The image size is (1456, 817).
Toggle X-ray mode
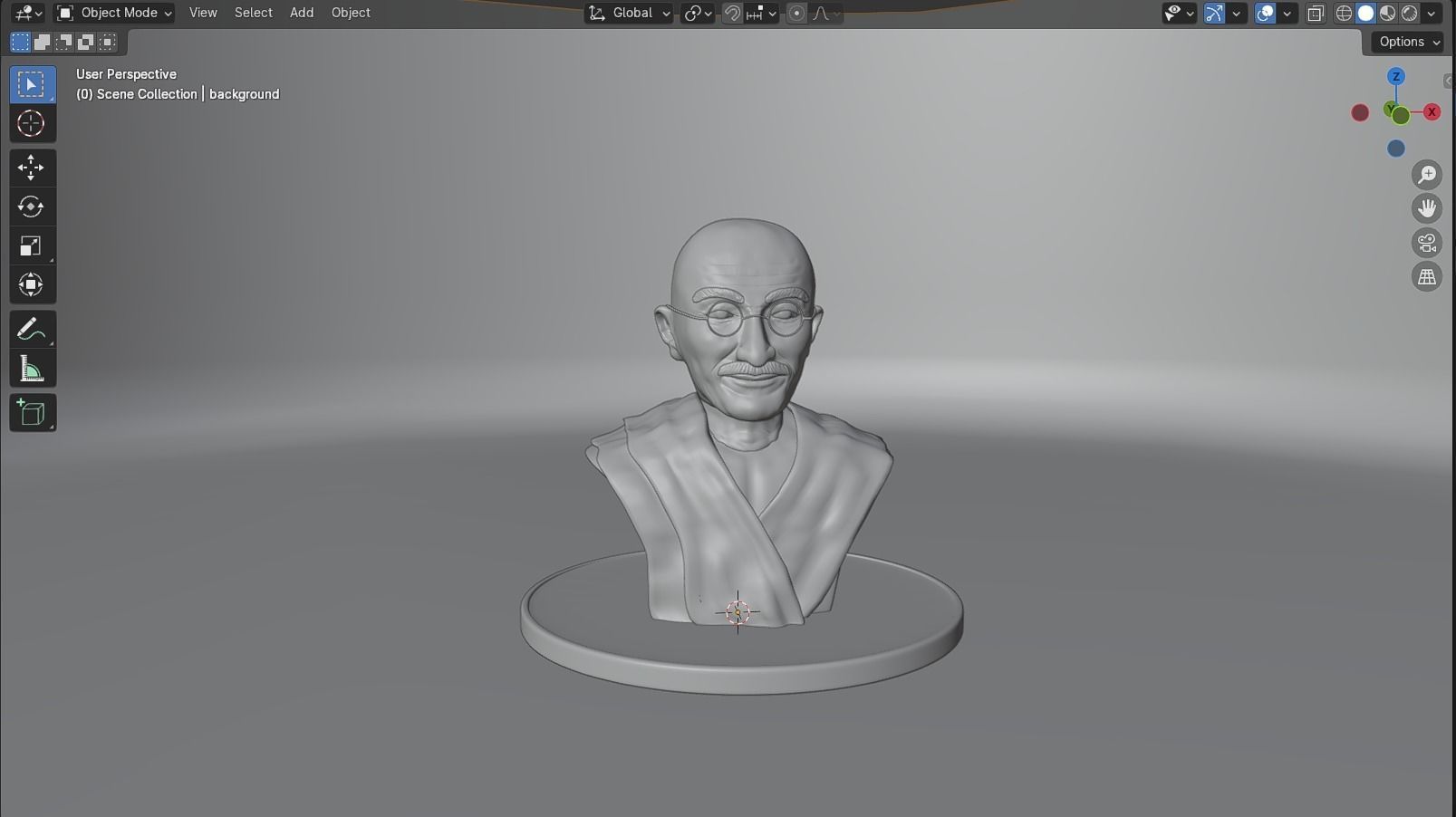[x=1316, y=13]
